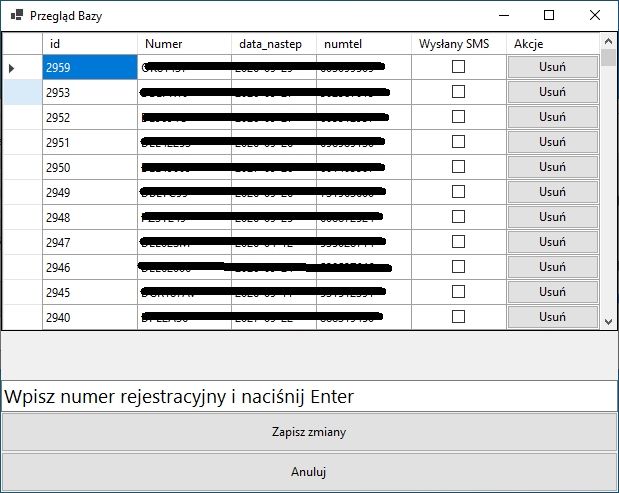
Task: Sort by the data_nastep column header
Action: click(x=273, y=44)
